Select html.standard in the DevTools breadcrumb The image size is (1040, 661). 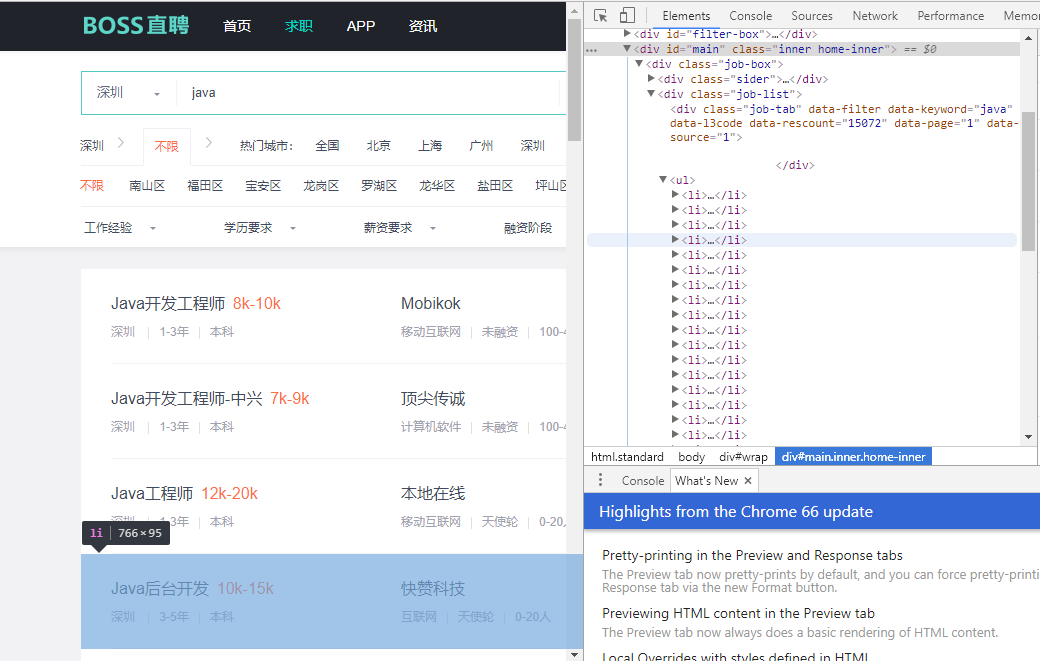627,457
